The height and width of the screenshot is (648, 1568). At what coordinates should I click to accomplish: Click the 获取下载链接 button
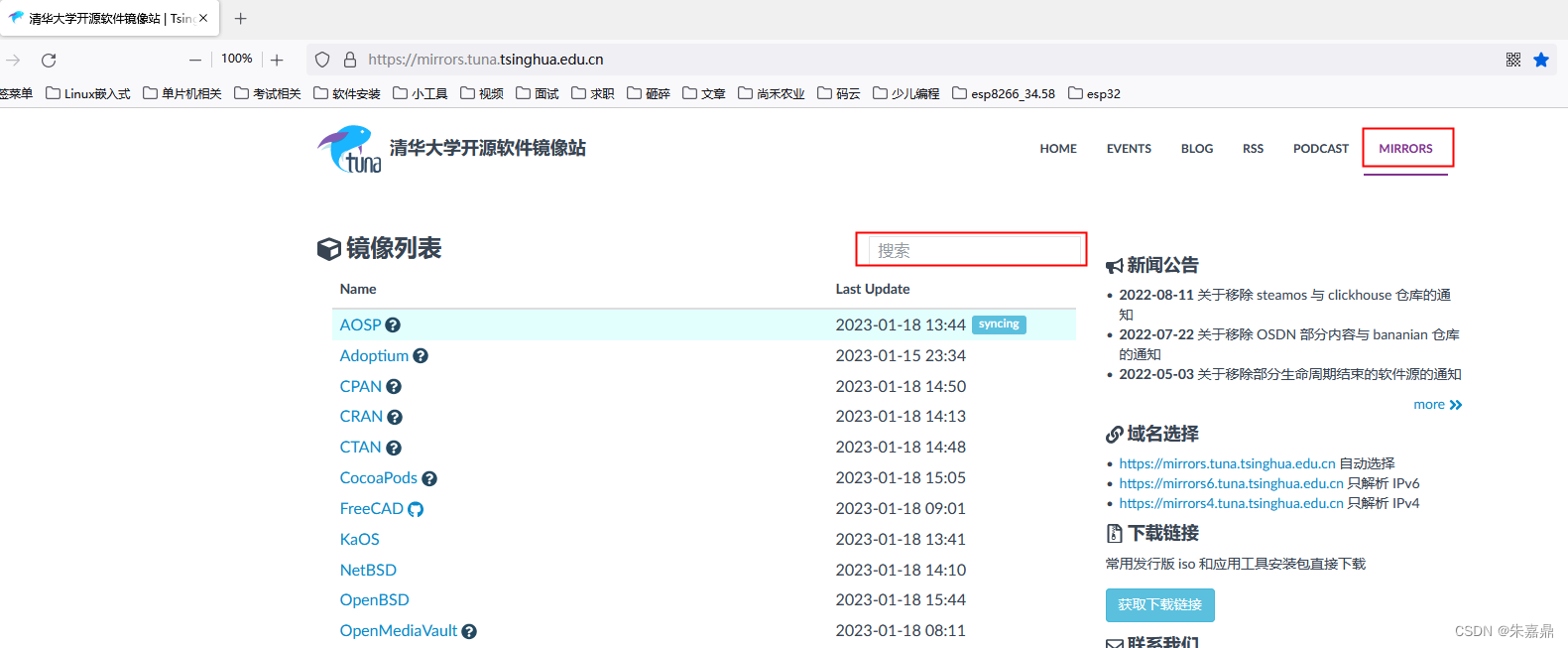coord(1159,605)
